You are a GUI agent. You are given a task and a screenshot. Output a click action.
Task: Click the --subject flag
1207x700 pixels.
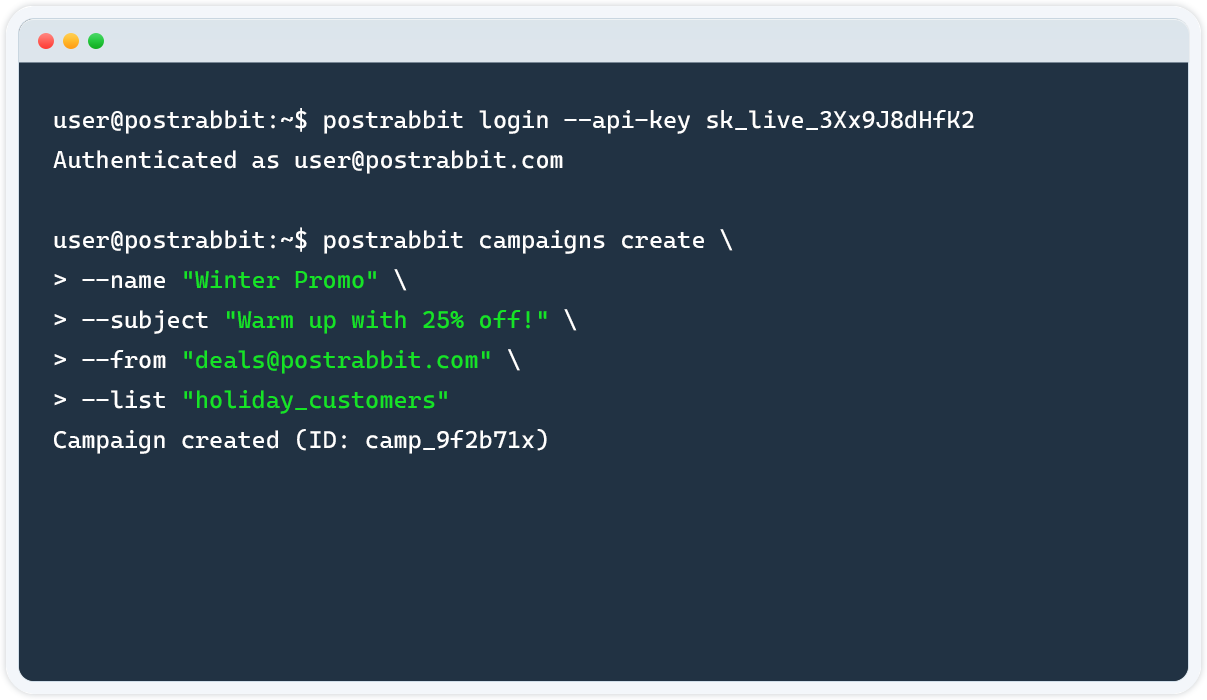click(145, 321)
